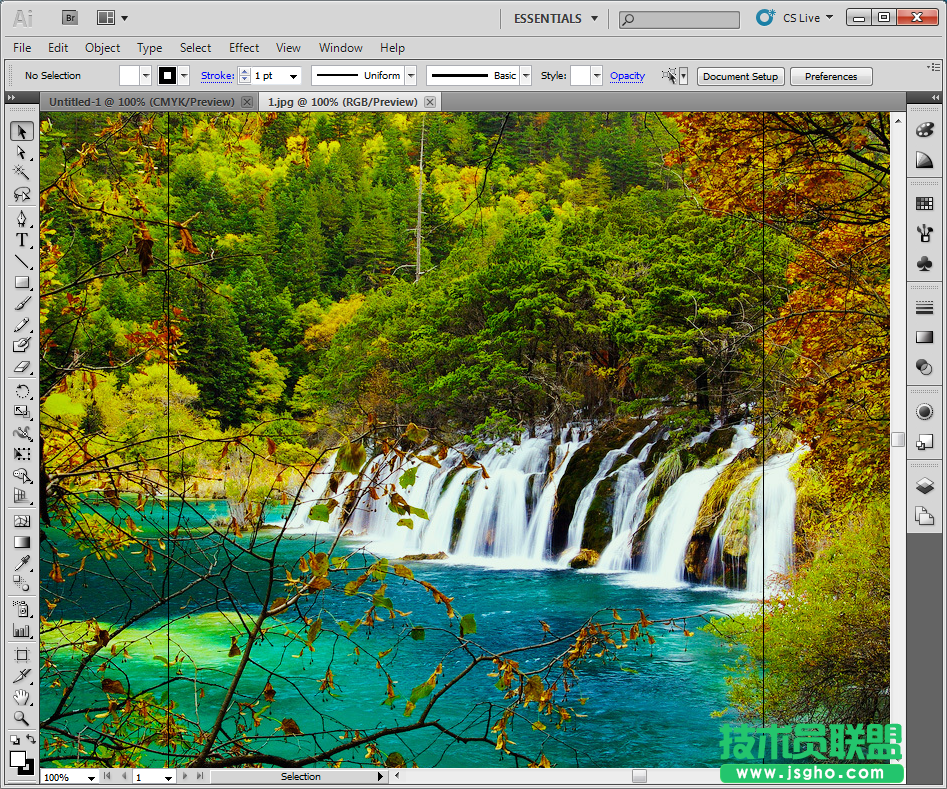The width and height of the screenshot is (947, 789).
Task: Select the Eyedropper tool
Action: click(22, 563)
